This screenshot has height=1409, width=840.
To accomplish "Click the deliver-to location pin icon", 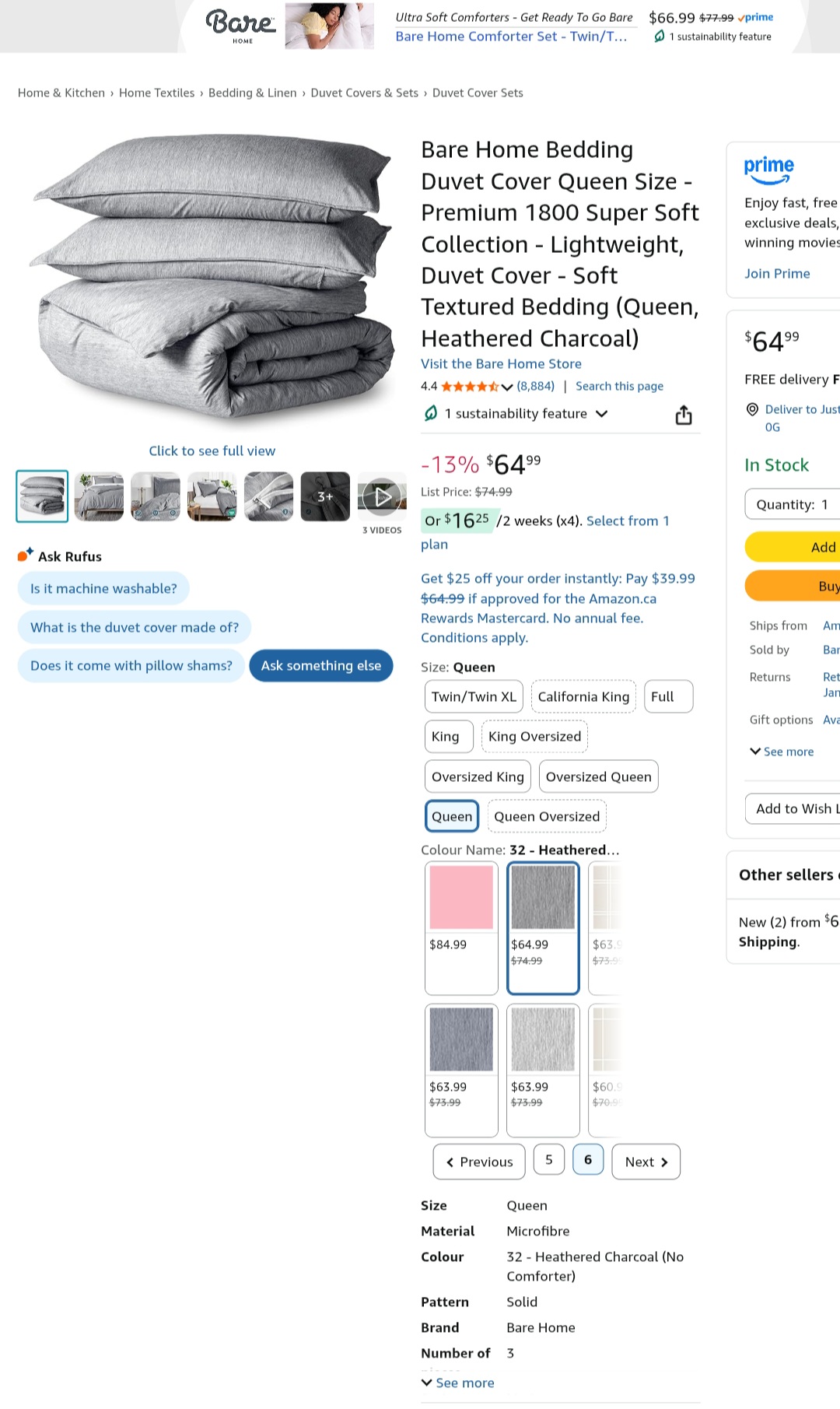I will coord(752,409).
